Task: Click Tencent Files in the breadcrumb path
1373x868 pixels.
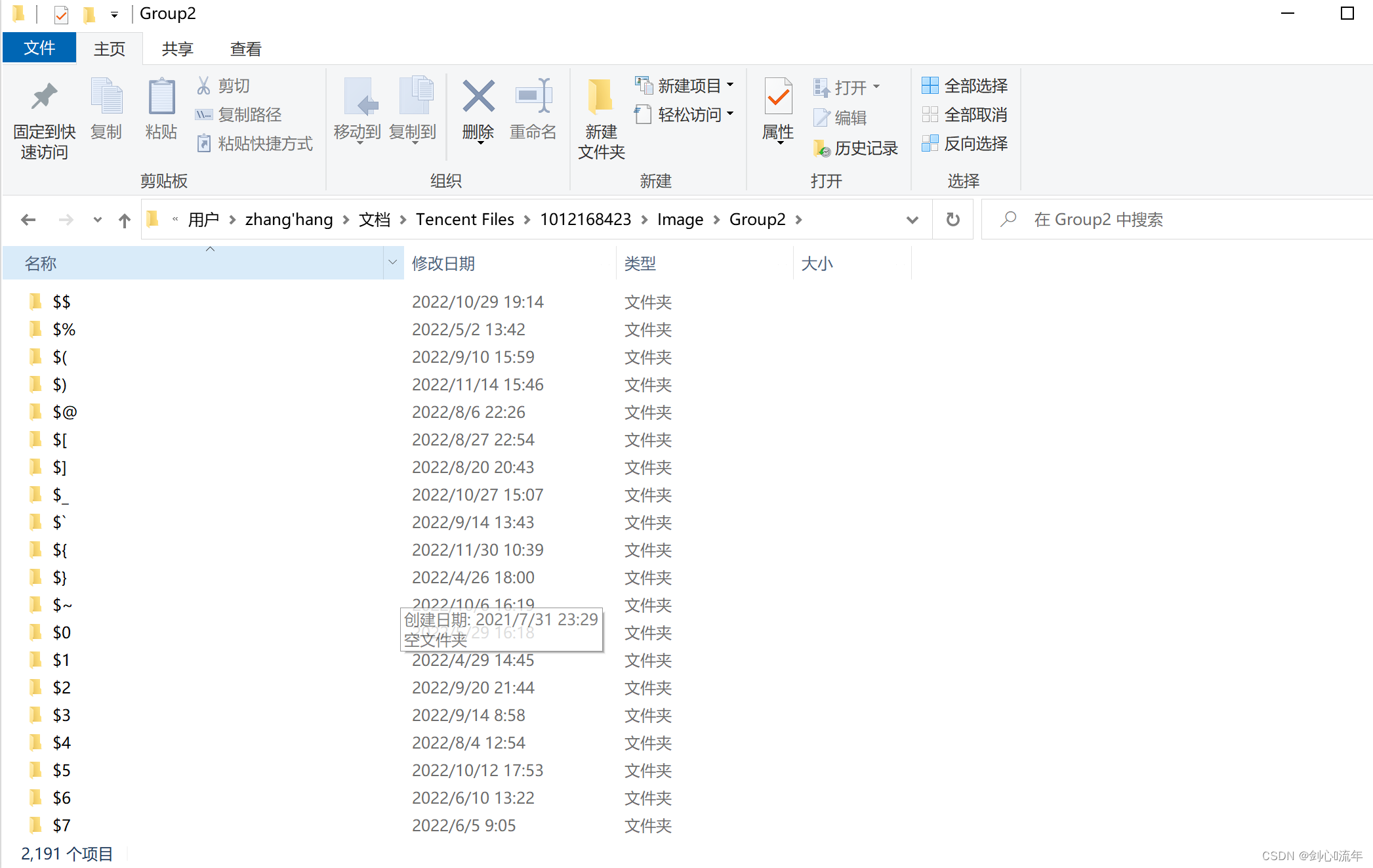Action: pos(464,220)
